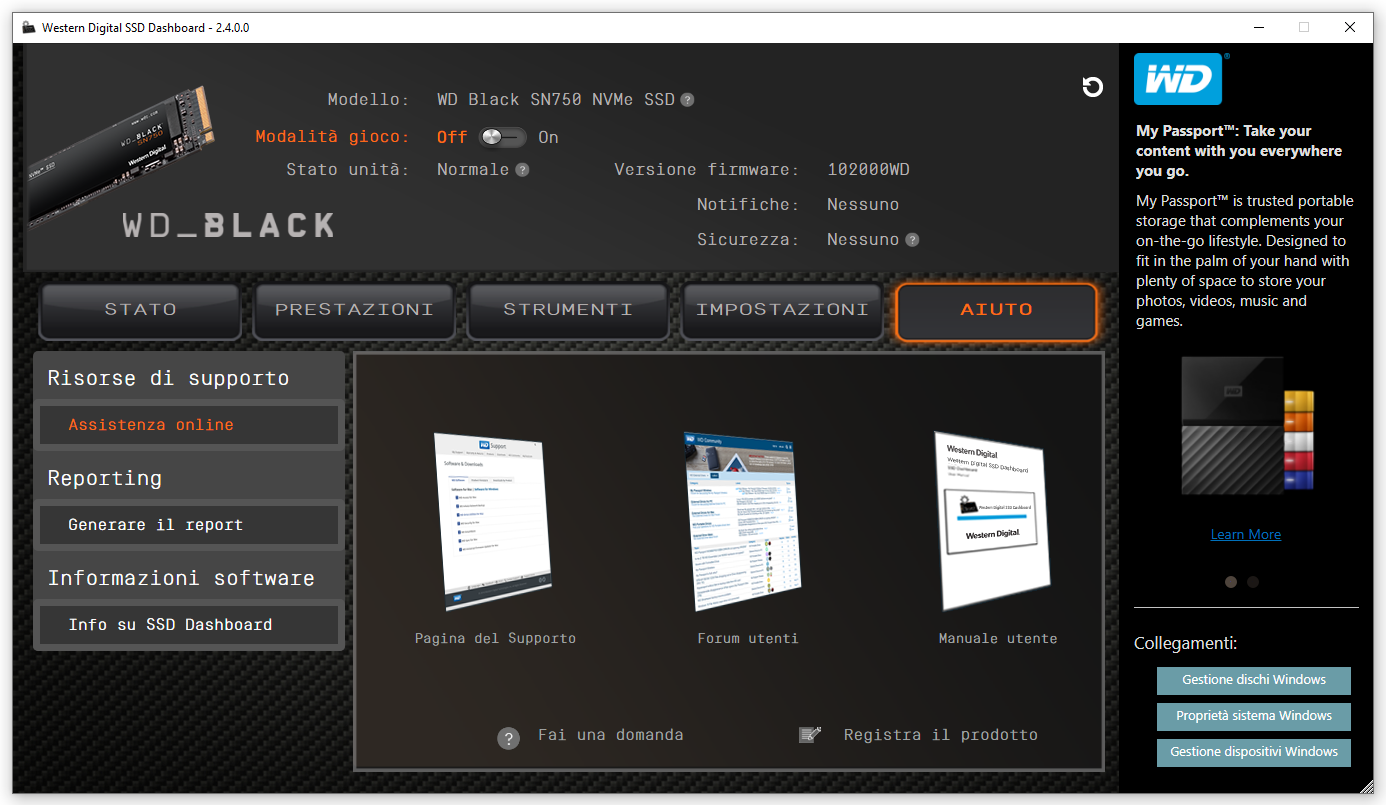Click question mark icon for Fai una domanda
Screen dimensions: 1386x805
[x=509, y=739]
